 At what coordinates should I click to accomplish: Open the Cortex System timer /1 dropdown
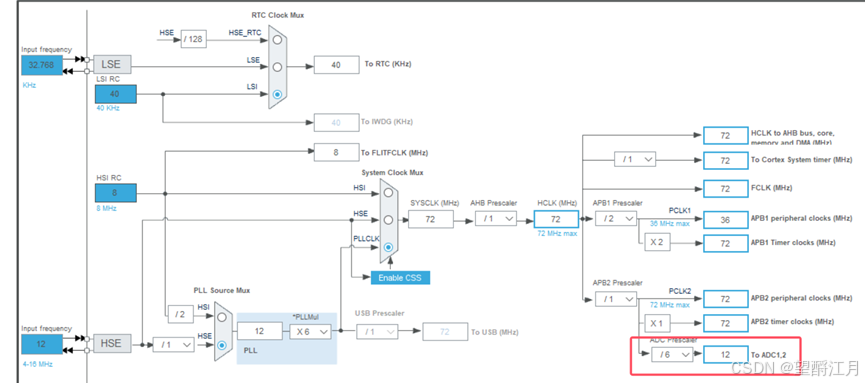tap(636, 159)
